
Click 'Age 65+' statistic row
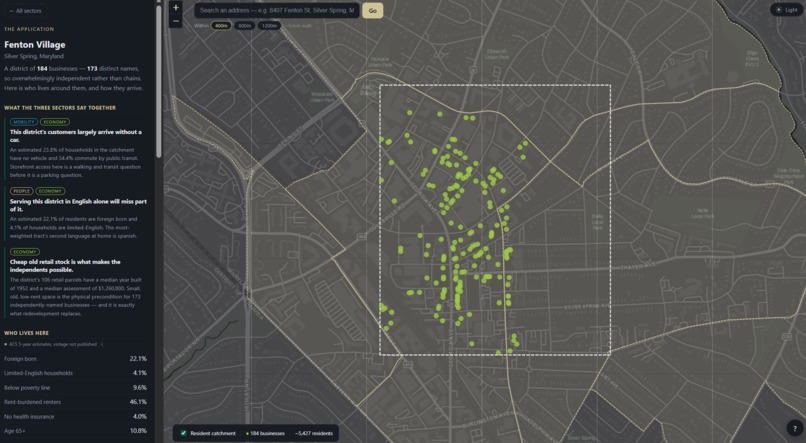(76, 431)
